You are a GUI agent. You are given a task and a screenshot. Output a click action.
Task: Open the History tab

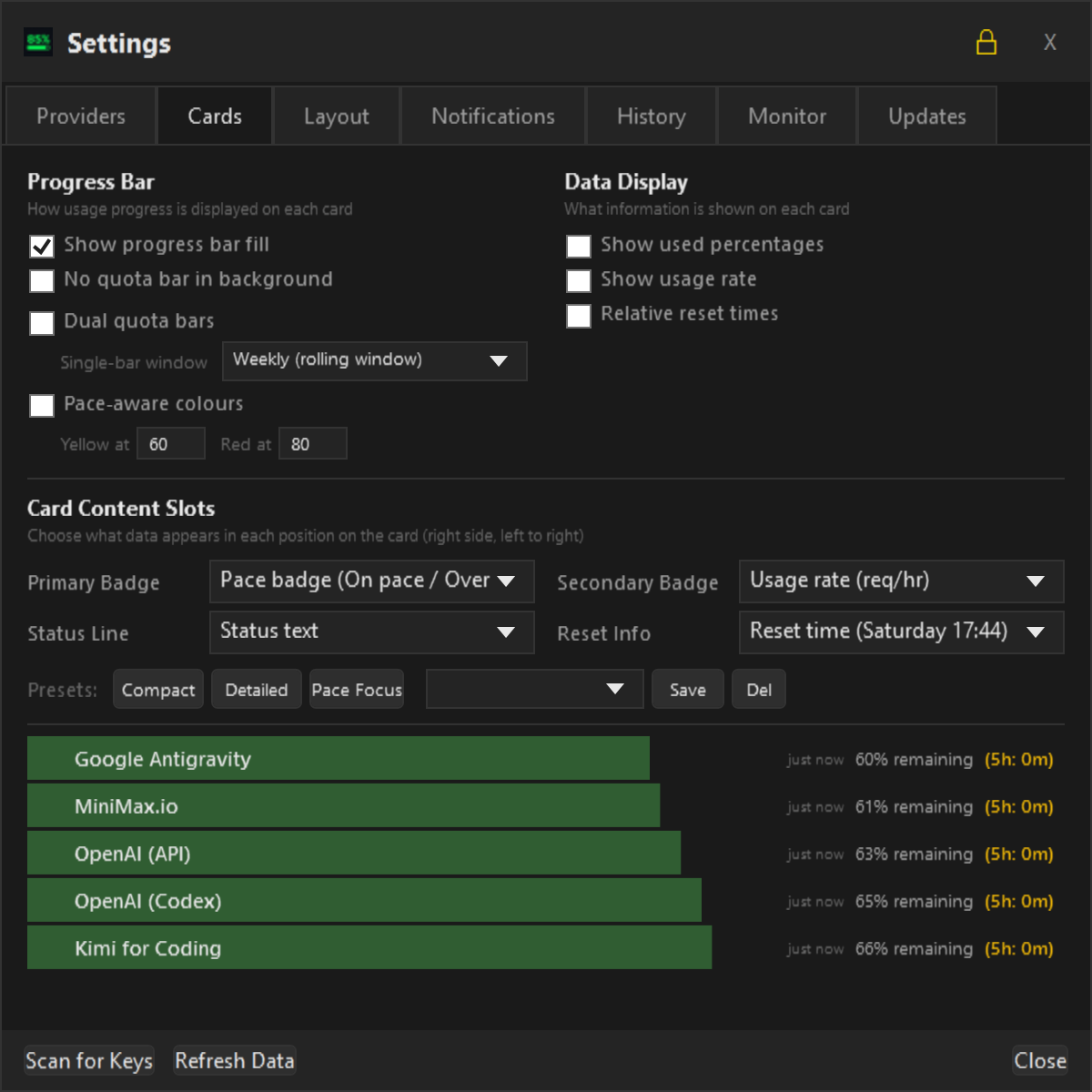[x=652, y=116]
